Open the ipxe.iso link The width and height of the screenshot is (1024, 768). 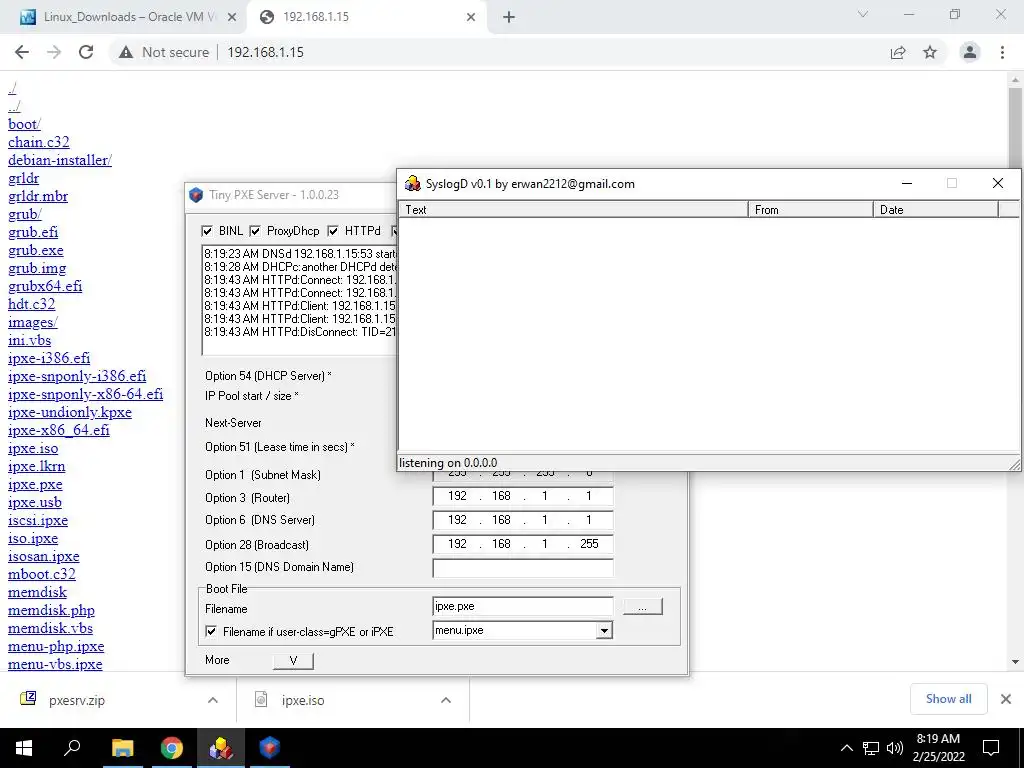pos(33,449)
